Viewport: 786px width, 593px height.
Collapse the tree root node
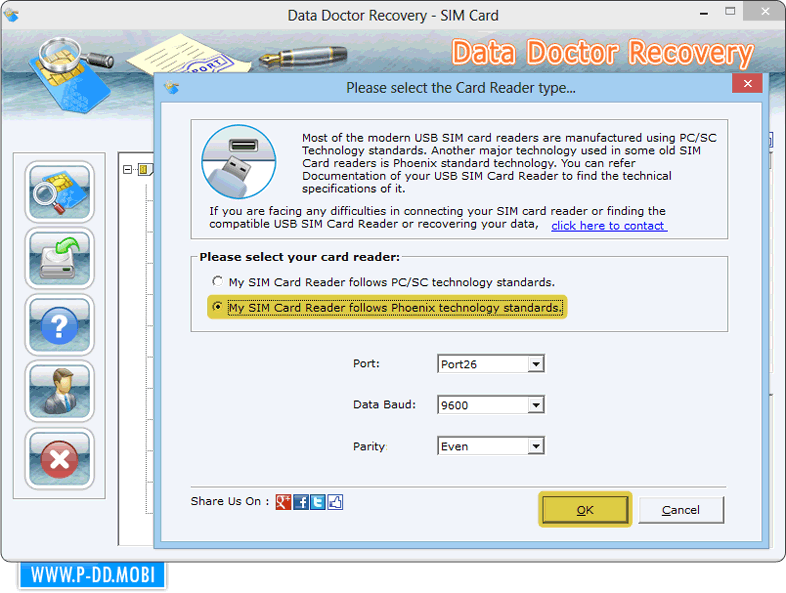click(127, 169)
